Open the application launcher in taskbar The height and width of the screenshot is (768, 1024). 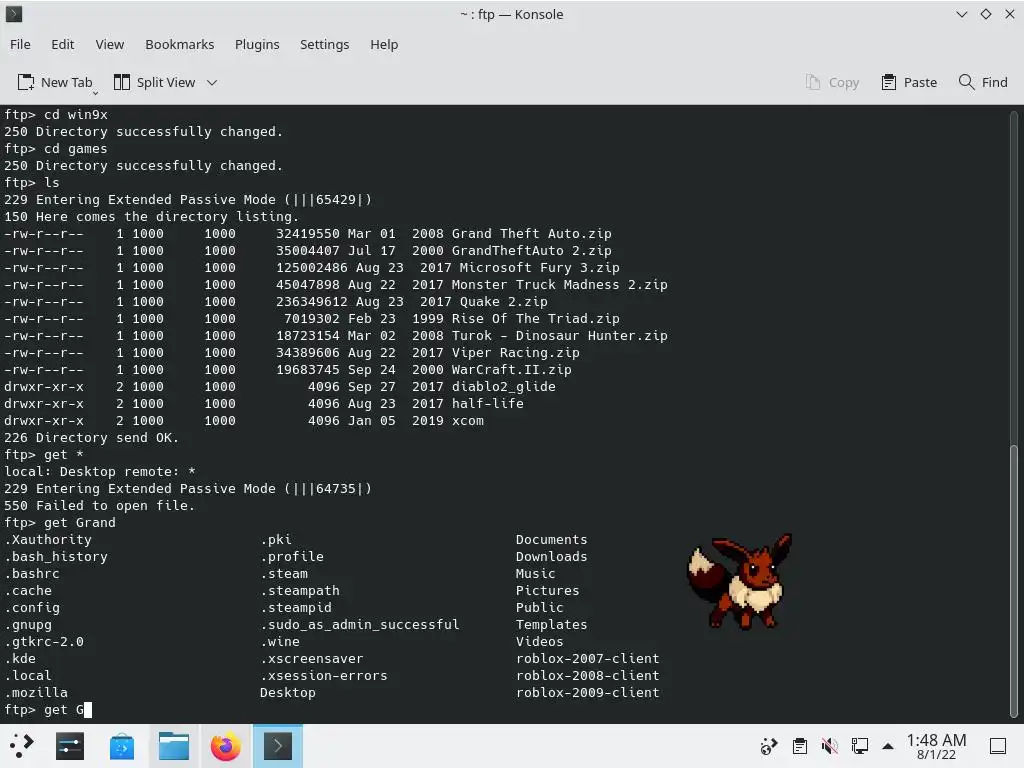pyautogui.click(x=21, y=746)
